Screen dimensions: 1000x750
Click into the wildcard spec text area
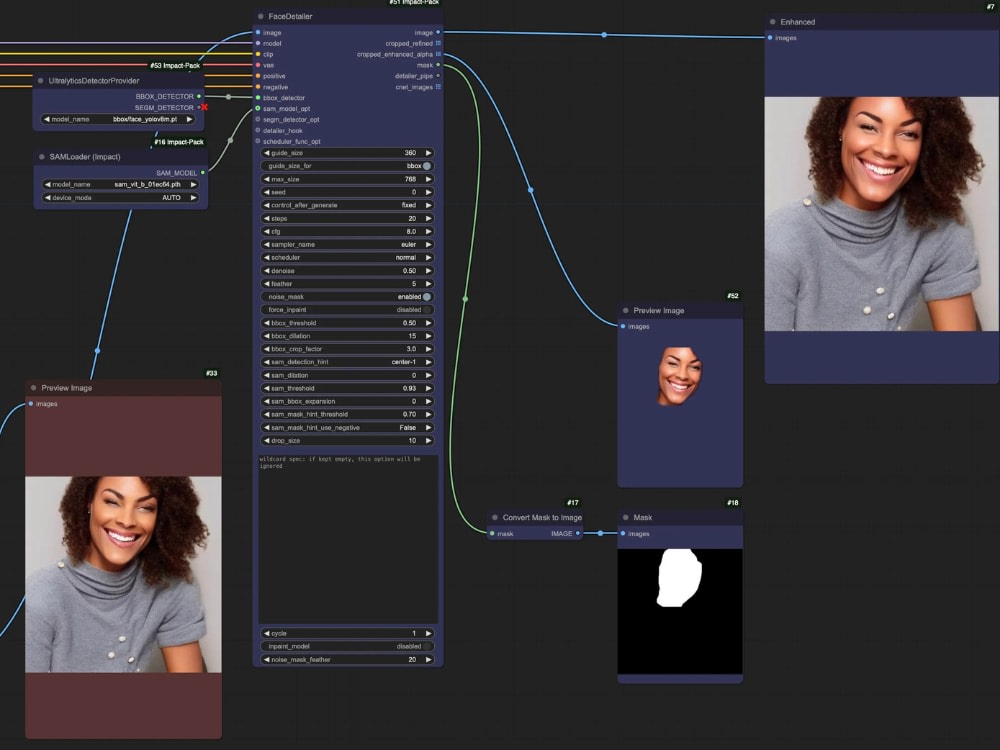pos(348,539)
